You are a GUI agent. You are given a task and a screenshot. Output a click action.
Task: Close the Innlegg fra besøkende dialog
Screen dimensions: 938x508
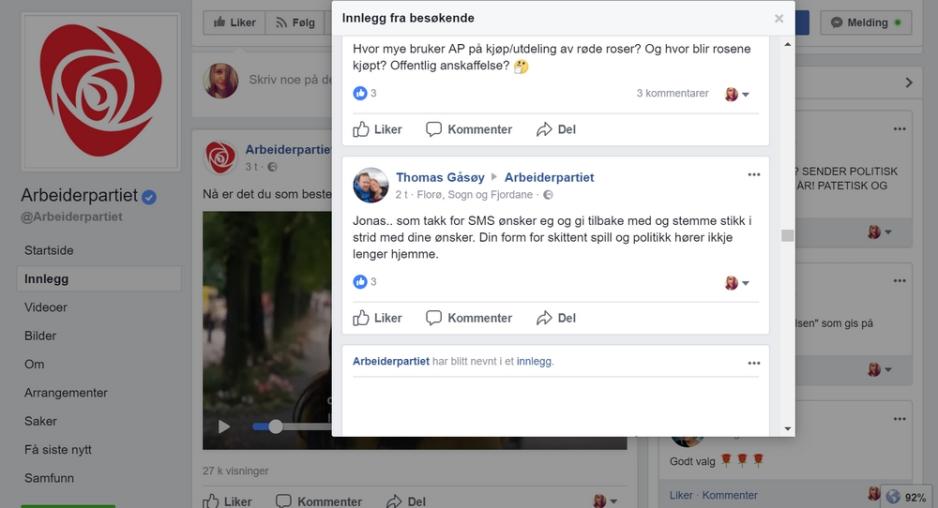tap(779, 18)
